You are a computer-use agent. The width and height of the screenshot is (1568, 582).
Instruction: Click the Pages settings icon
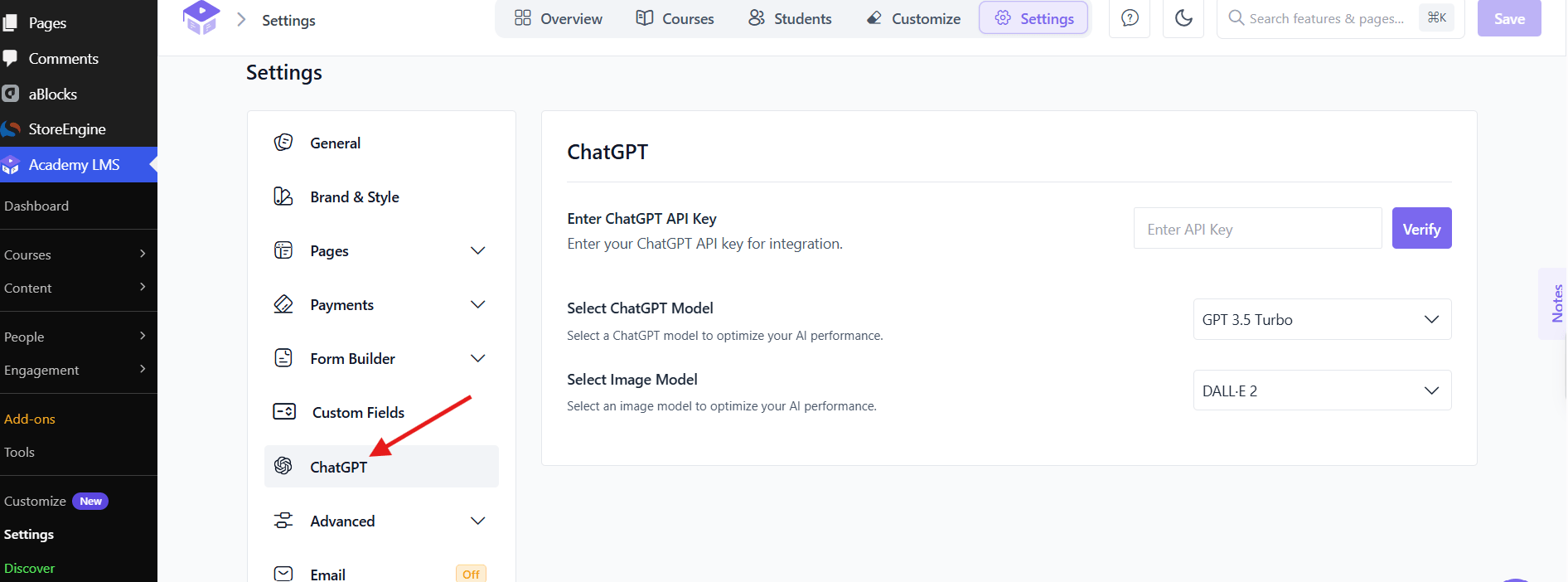[283, 250]
